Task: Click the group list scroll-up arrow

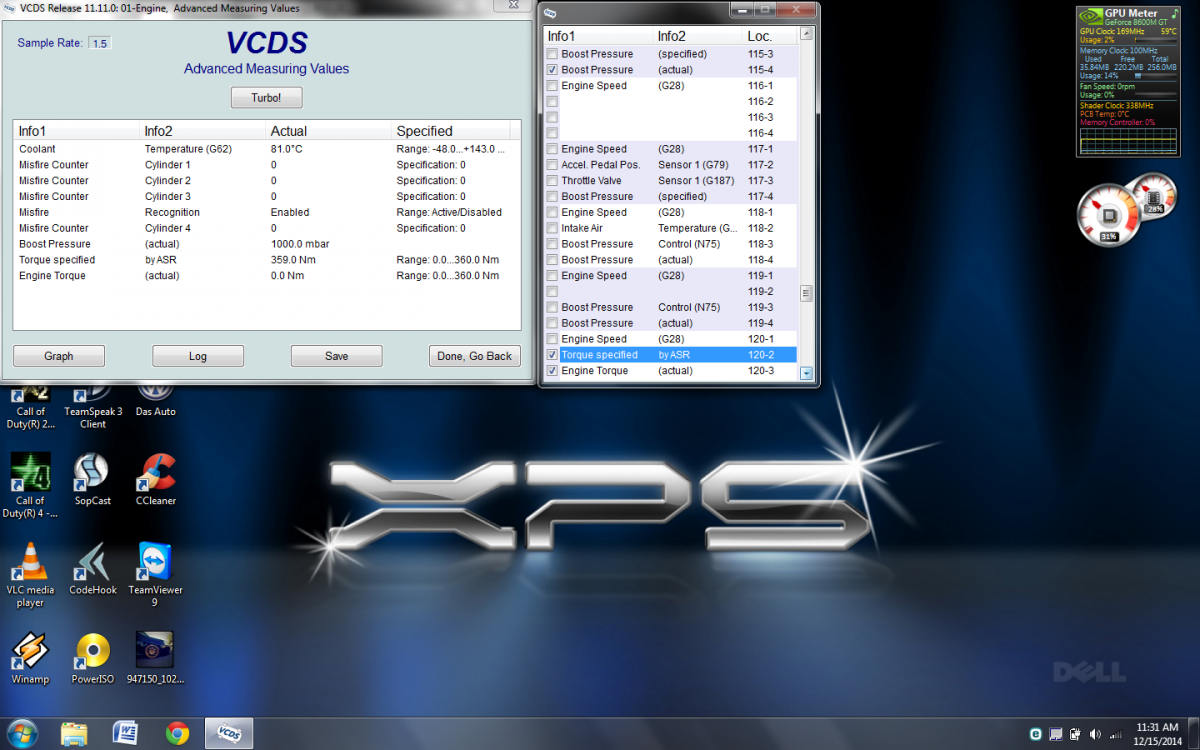Action: coord(807,36)
